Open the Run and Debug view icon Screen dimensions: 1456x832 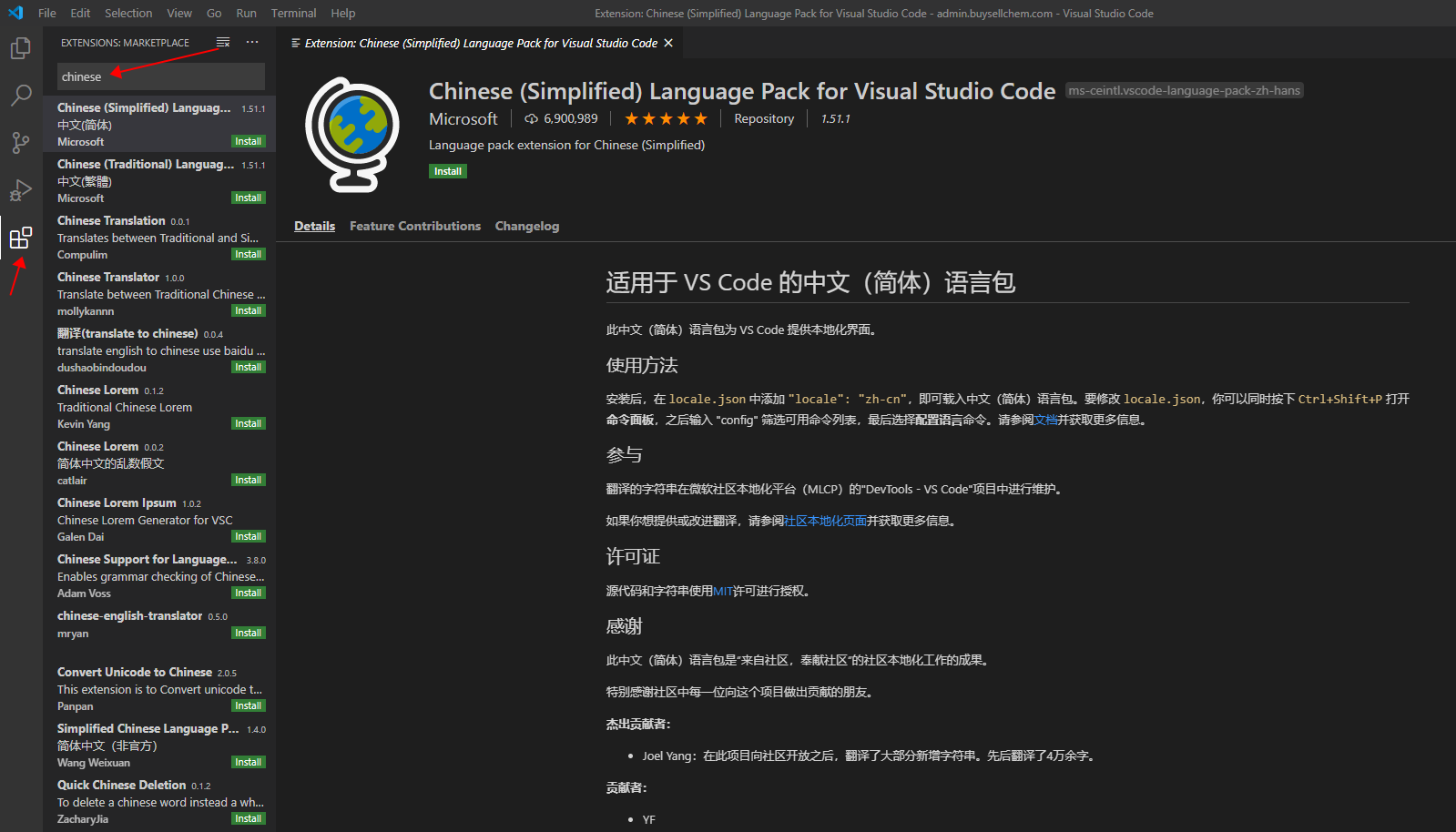(20, 190)
